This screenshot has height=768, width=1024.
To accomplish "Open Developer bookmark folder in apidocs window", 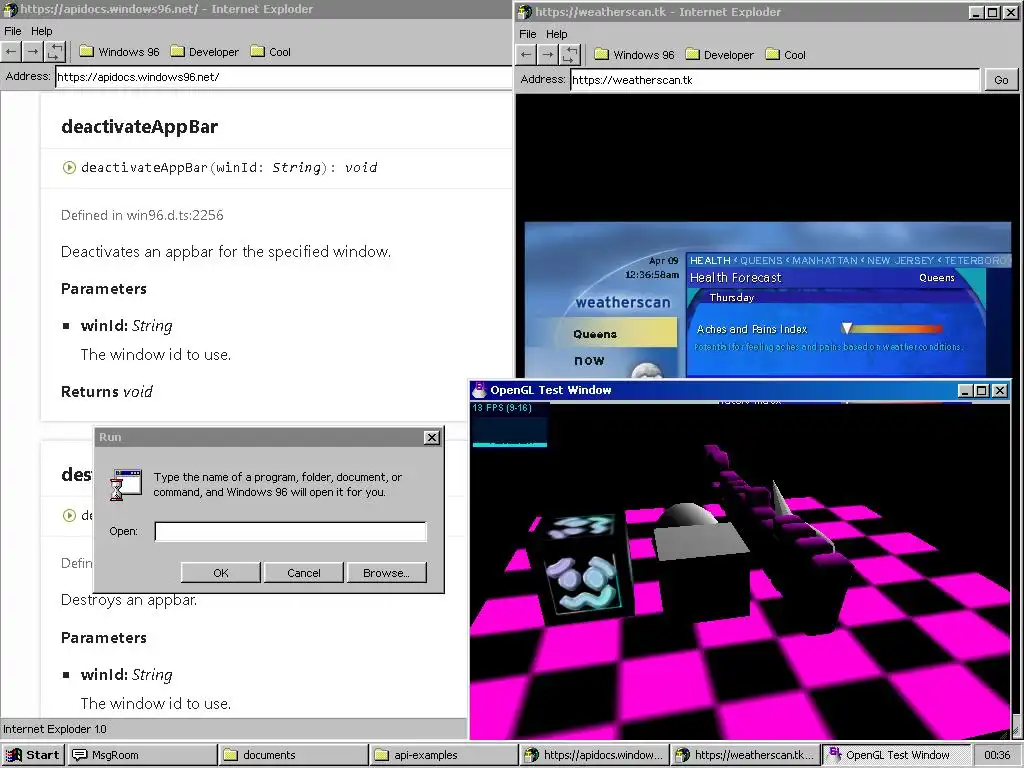I will point(204,52).
